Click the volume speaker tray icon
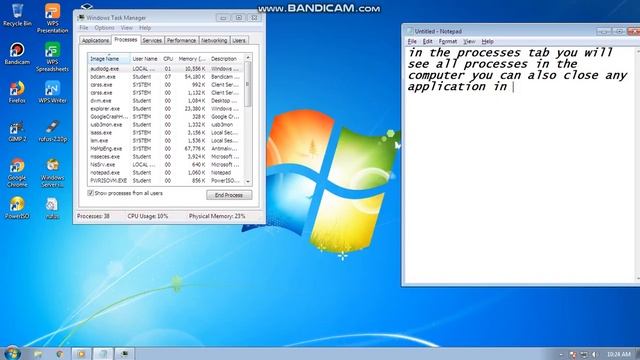 click(595, 354)
